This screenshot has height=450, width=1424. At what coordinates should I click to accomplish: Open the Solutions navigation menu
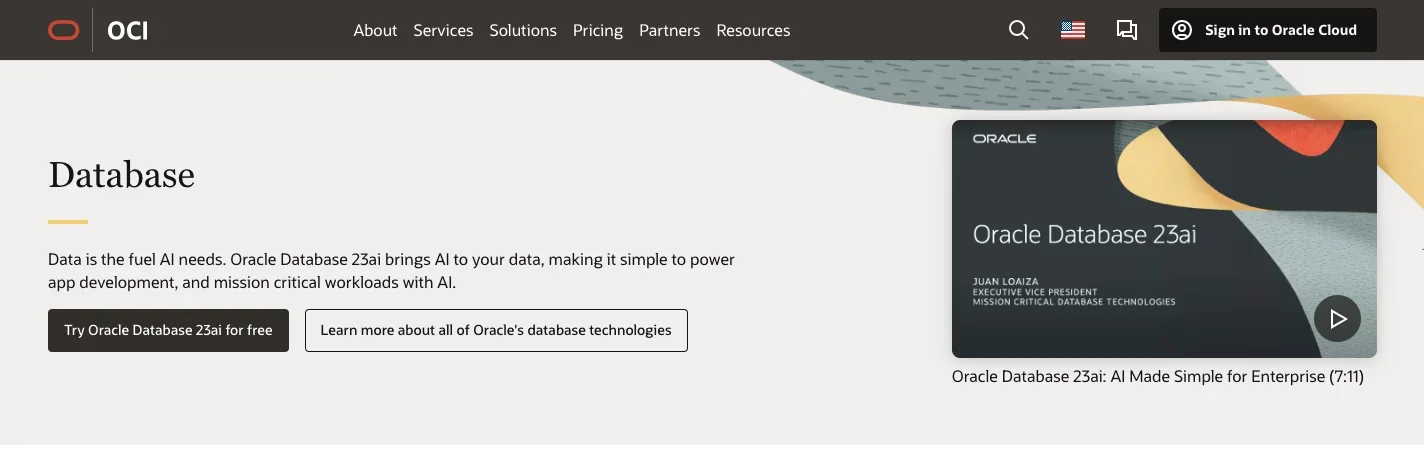pos(523,30)
